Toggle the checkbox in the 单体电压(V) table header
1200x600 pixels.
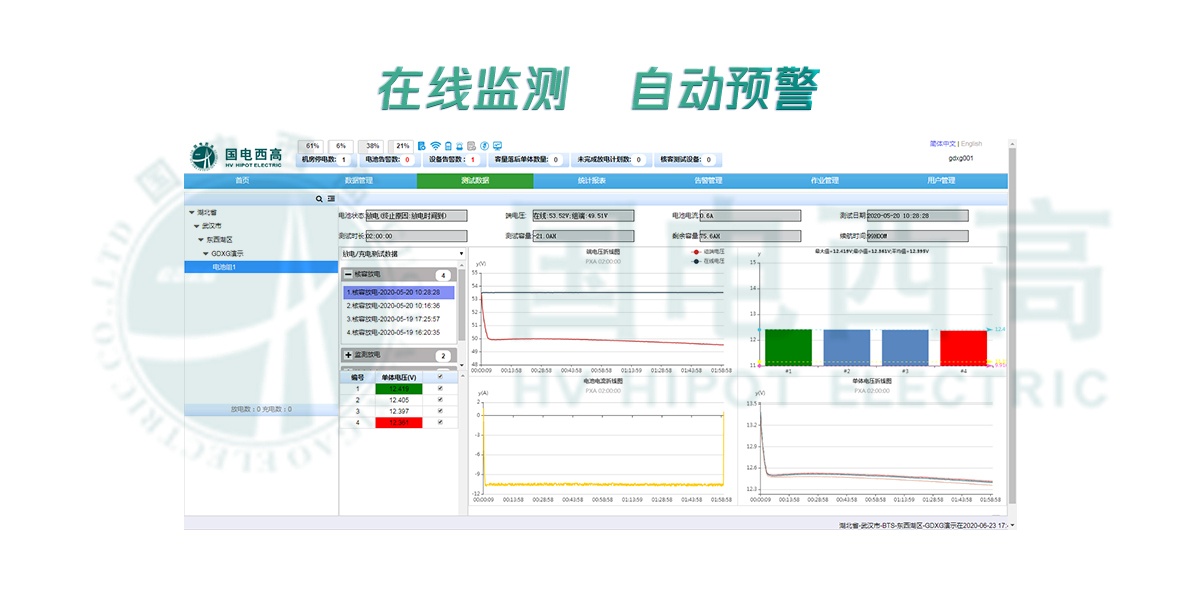click(440, 376)
